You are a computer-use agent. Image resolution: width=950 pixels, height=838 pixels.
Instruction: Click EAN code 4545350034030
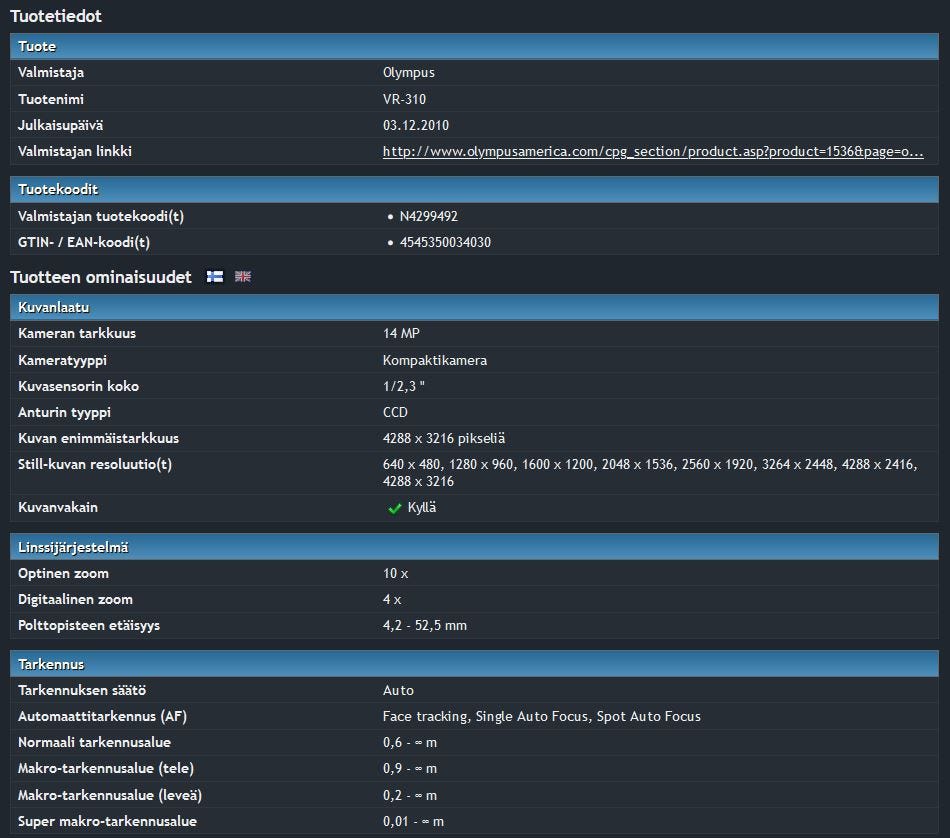(445, 242)
